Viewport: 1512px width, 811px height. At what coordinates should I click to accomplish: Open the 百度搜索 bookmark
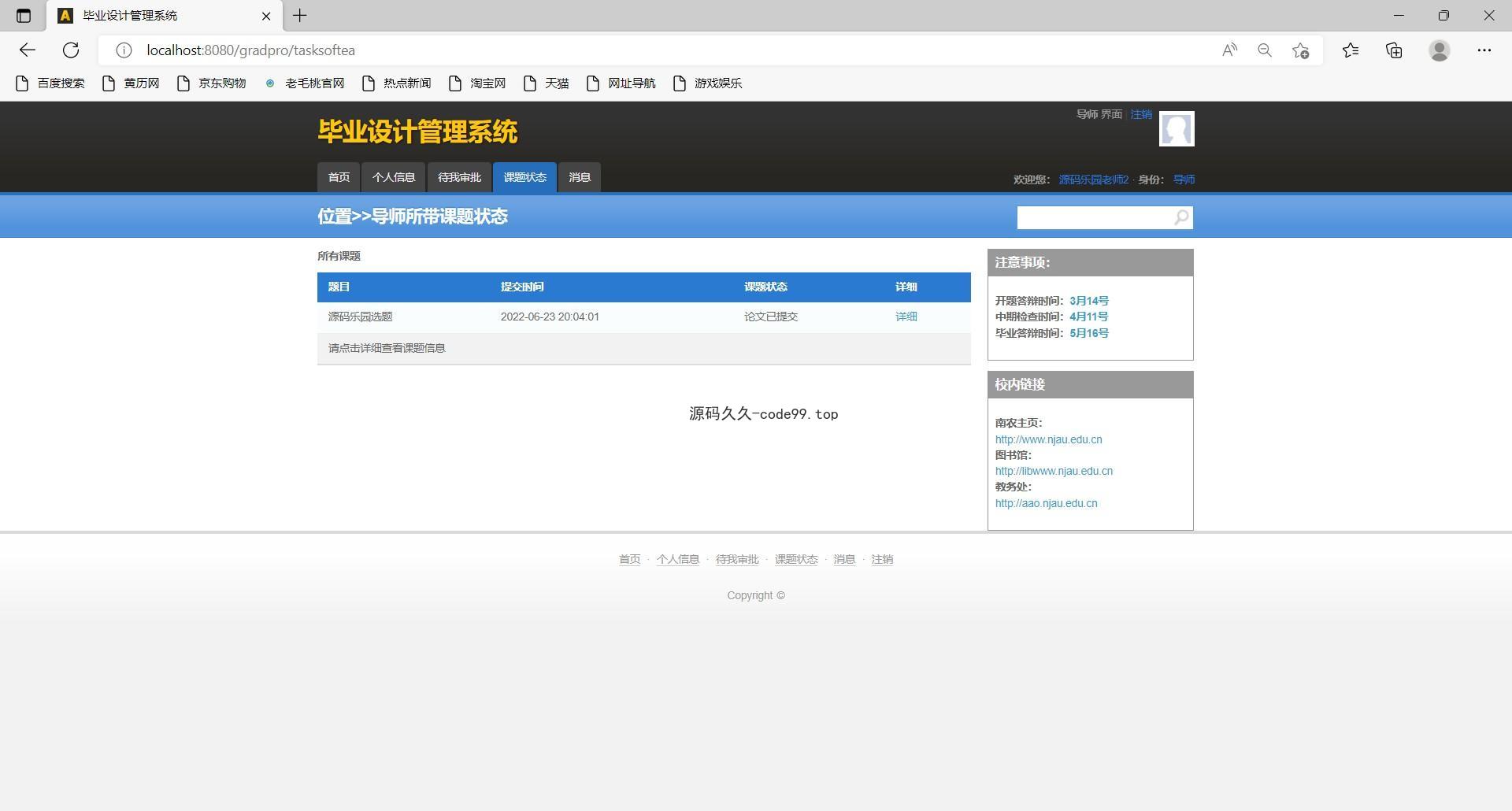[x=50, y=83]
